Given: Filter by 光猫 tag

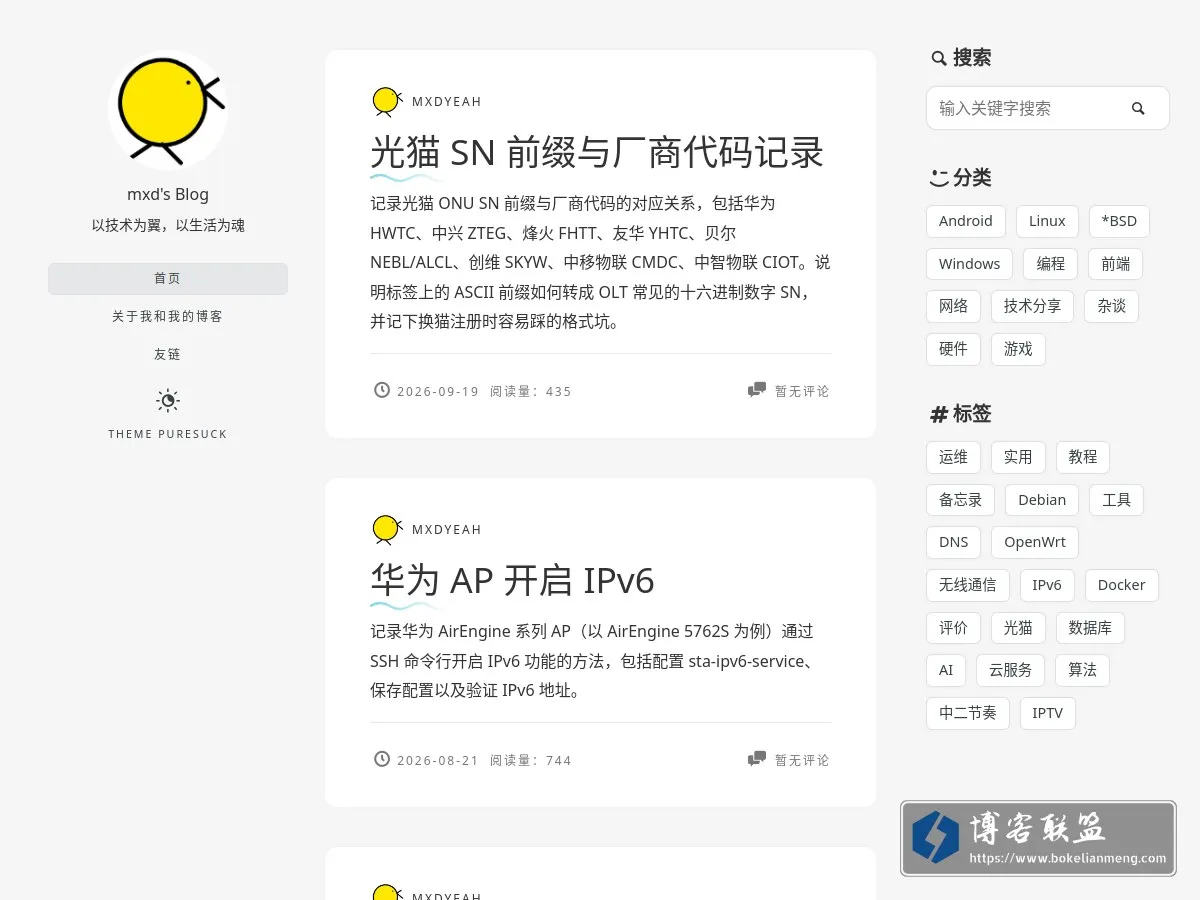Looking at the screenshot, I should tap(1018, 628).
